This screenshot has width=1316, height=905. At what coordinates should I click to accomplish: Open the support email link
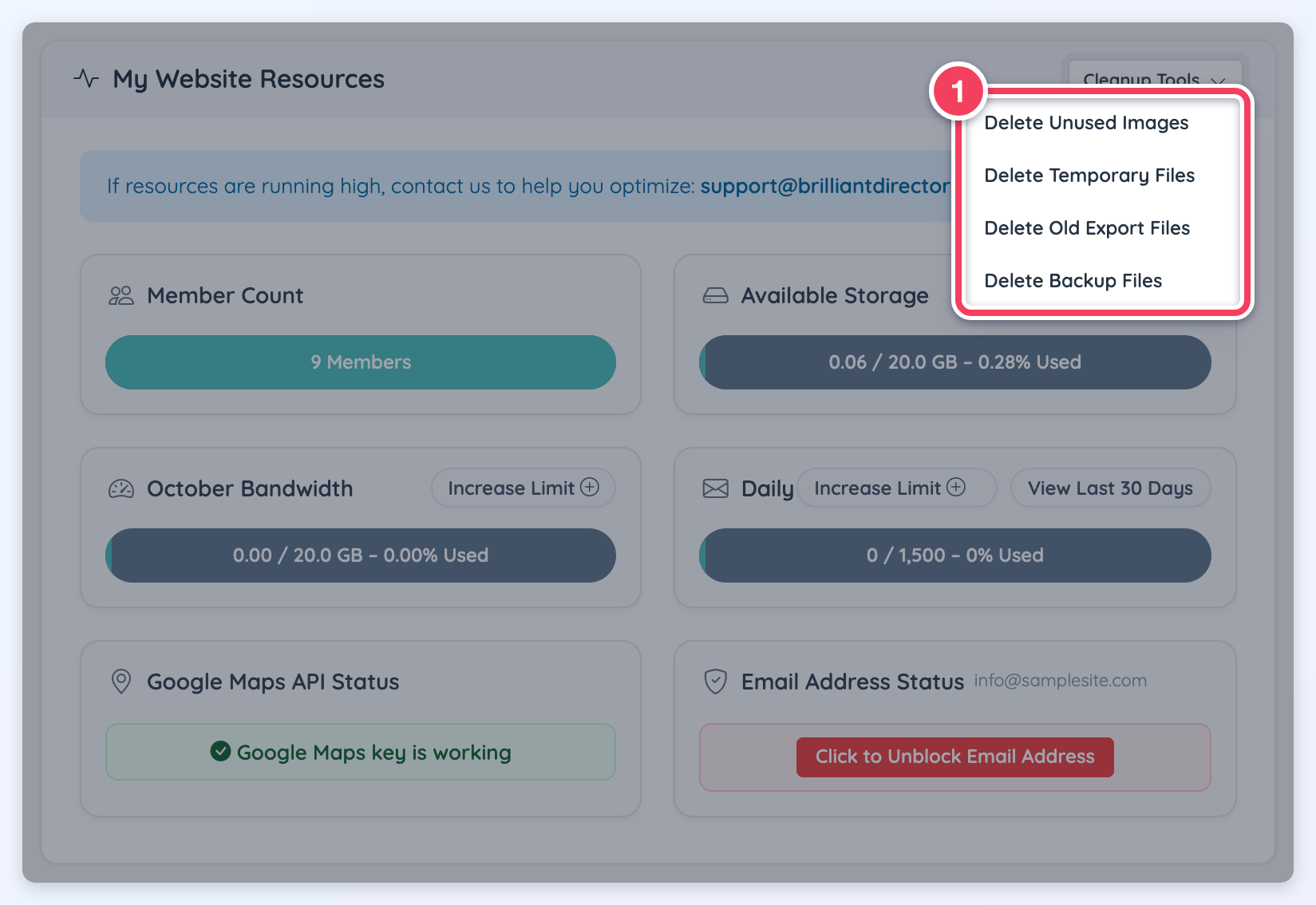coord(825,186)
